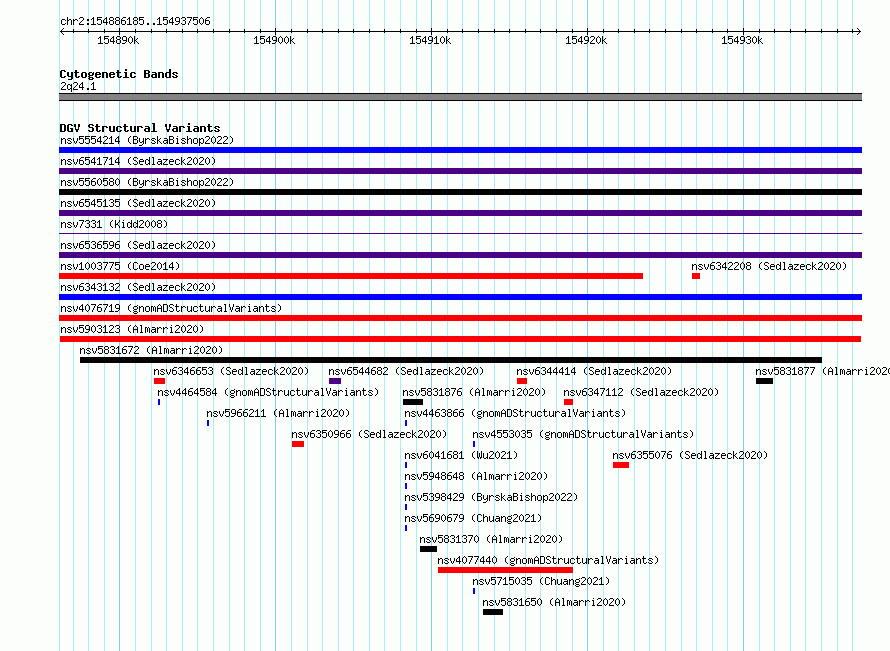Image resolution: width=890 pixels, height=651 pixels.
Task: Select the 2q24.1 band label
Action: (78, 86)
